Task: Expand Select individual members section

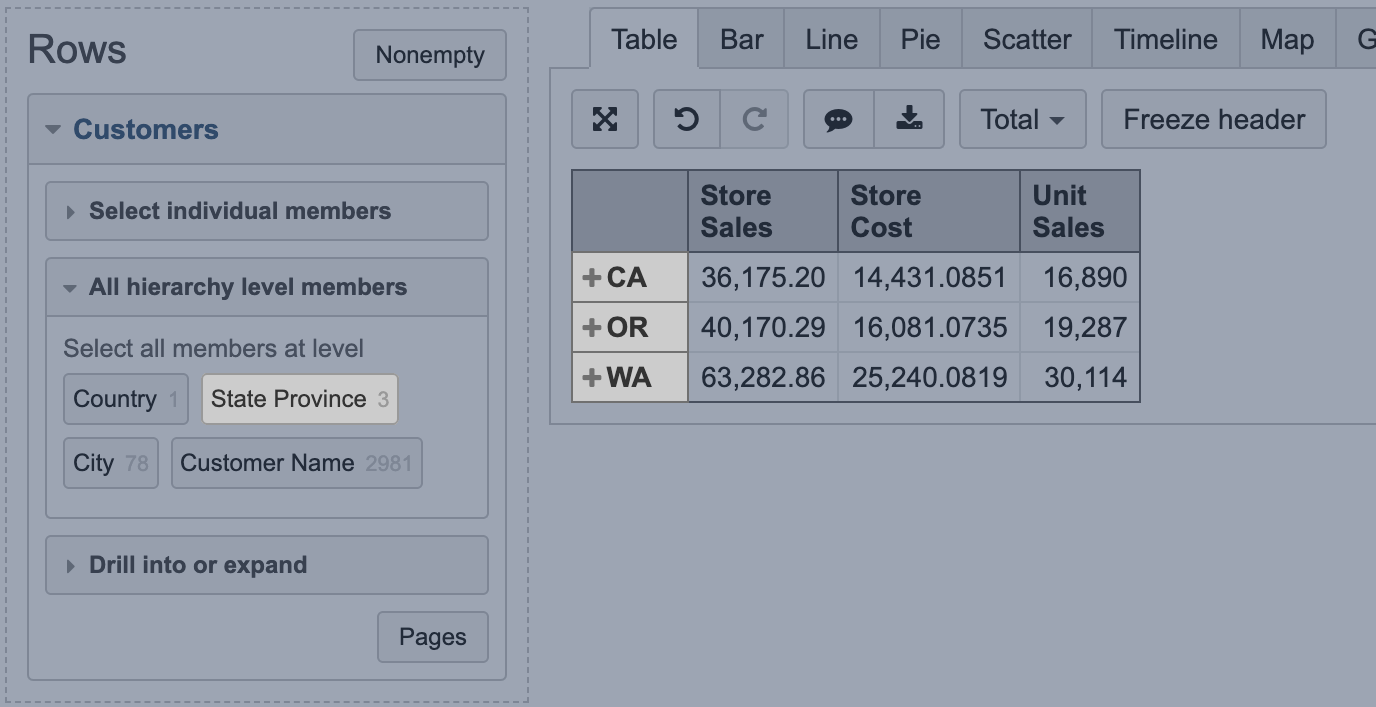Action: pos(239,211)
